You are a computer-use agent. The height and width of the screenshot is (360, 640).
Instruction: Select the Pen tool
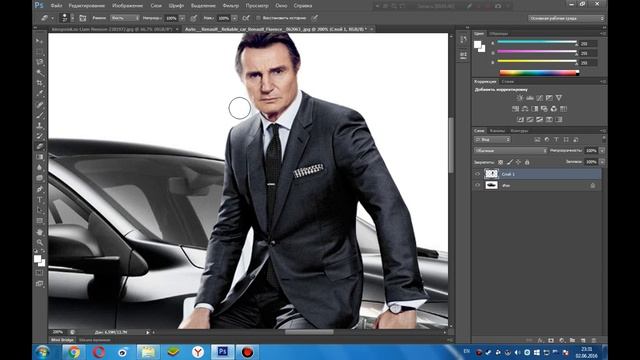(x=40, y=189)
